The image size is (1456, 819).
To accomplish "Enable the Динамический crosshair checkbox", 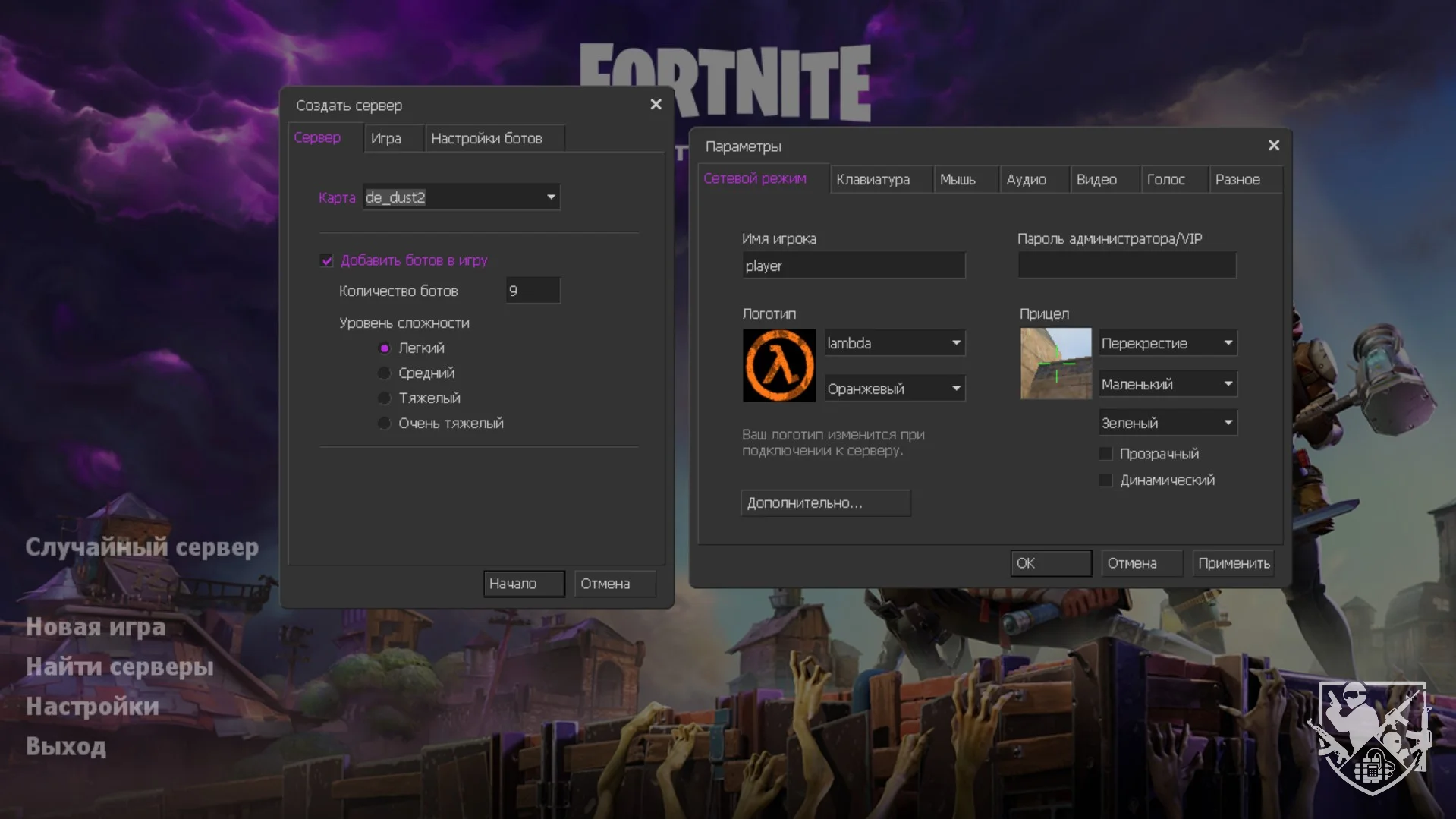I will point(1105,480).
